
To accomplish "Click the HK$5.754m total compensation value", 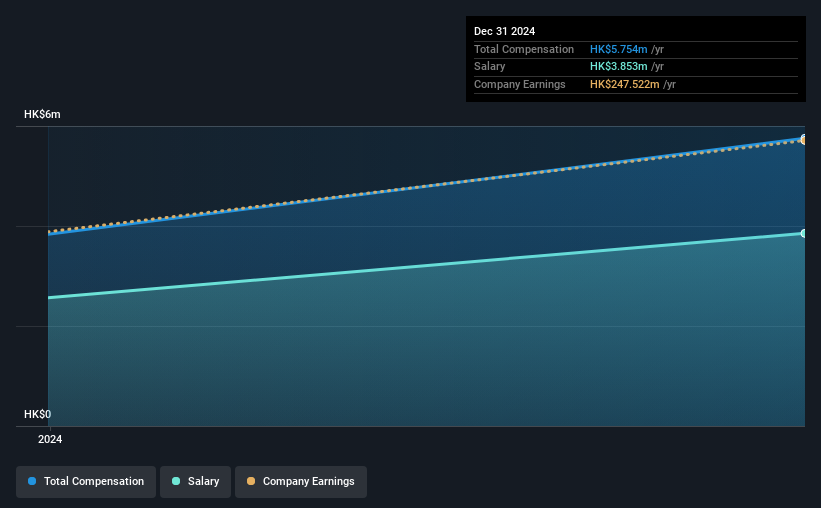I will [x=618, y=49].
